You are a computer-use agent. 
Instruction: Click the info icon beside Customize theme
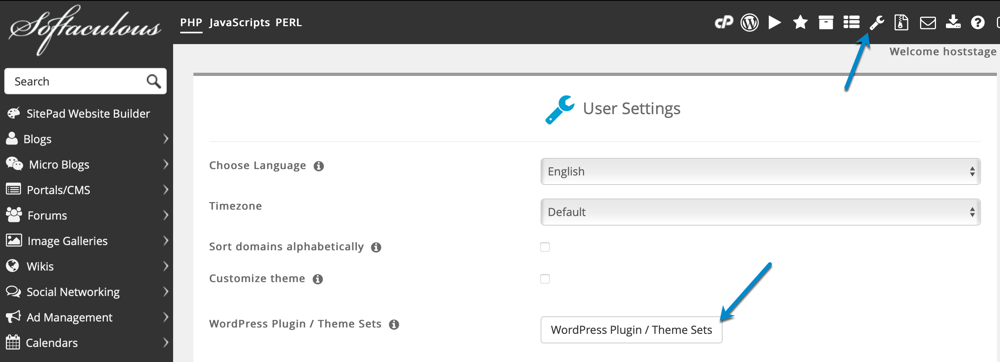pyautogui.click(x=318, y=279)
